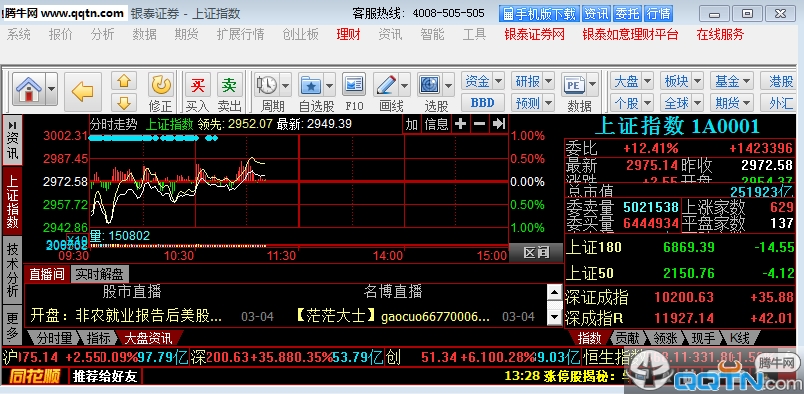This screenshot has height=394, width=804.
Task: Open the 银泰证券网 link
Action: [x=534, y=34]
